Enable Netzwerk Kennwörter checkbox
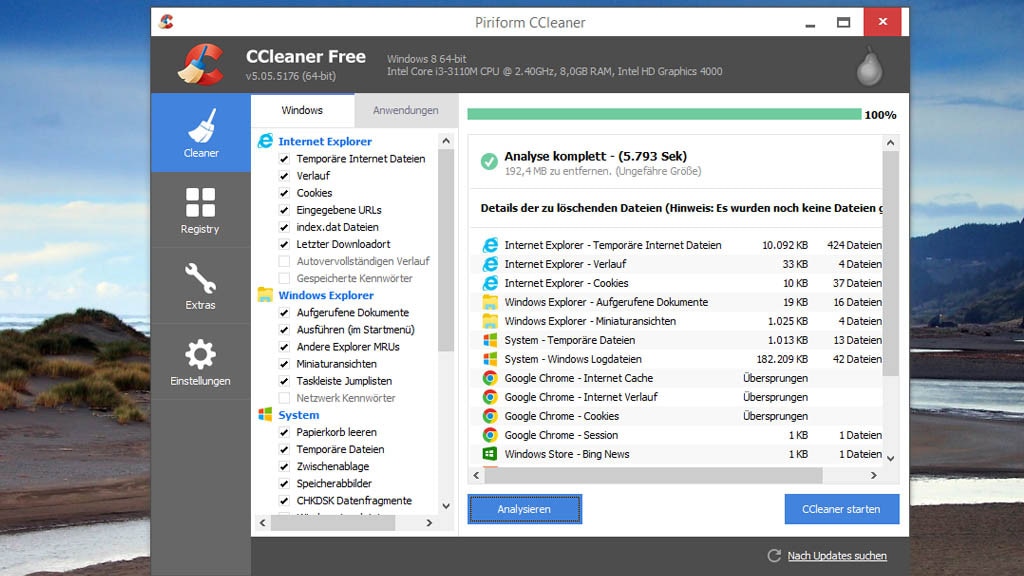1024x576 pixels. (x=284, y=398)
